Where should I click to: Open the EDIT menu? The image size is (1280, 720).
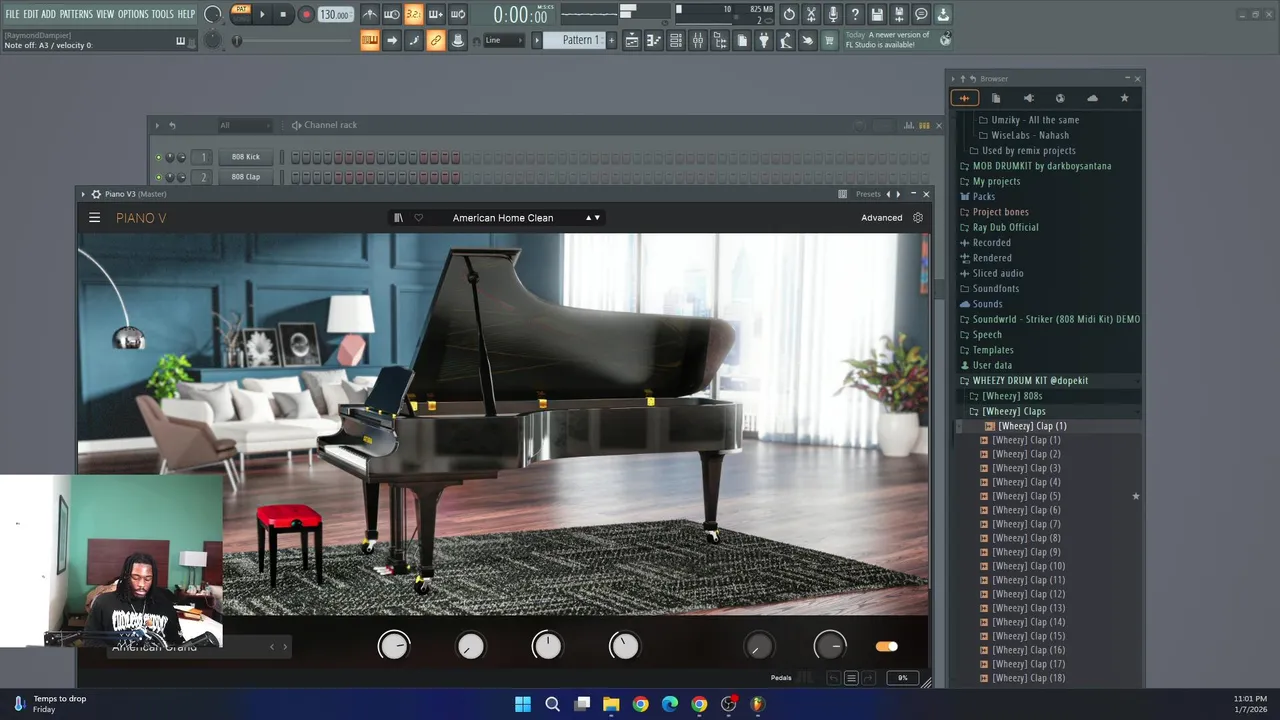click(x=31, y=14)
